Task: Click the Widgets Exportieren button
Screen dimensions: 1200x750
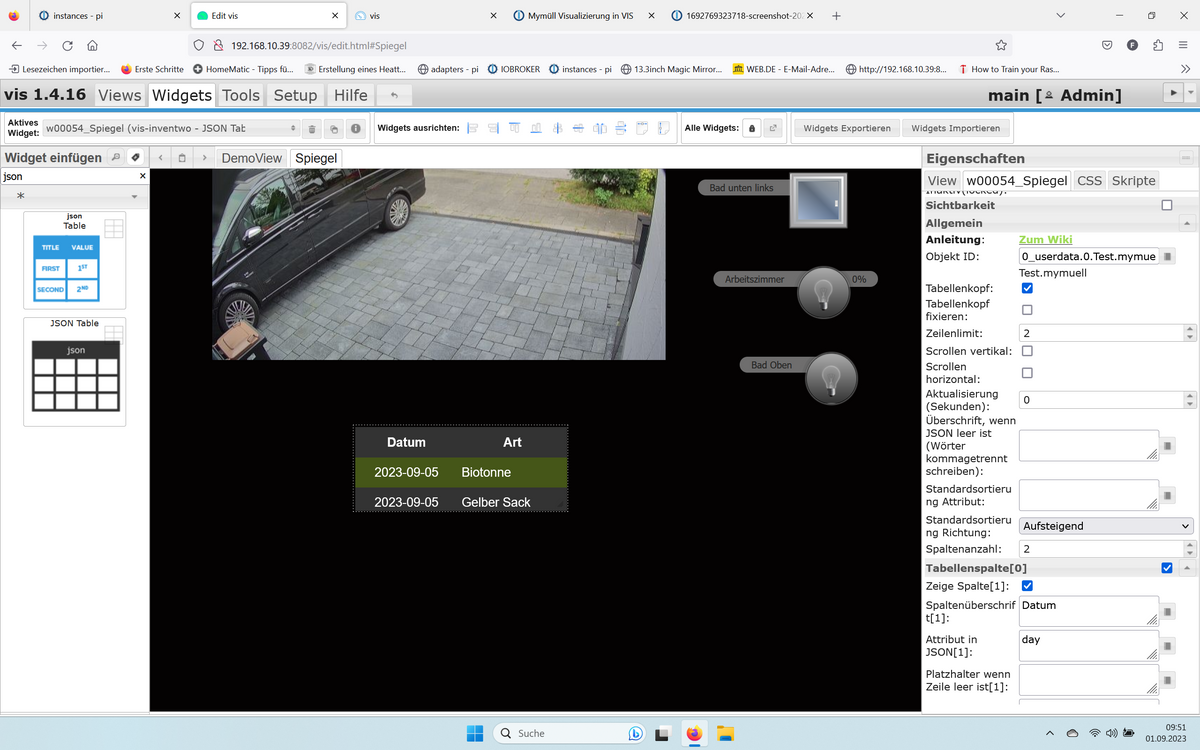Action: click(x=846, y=129)
